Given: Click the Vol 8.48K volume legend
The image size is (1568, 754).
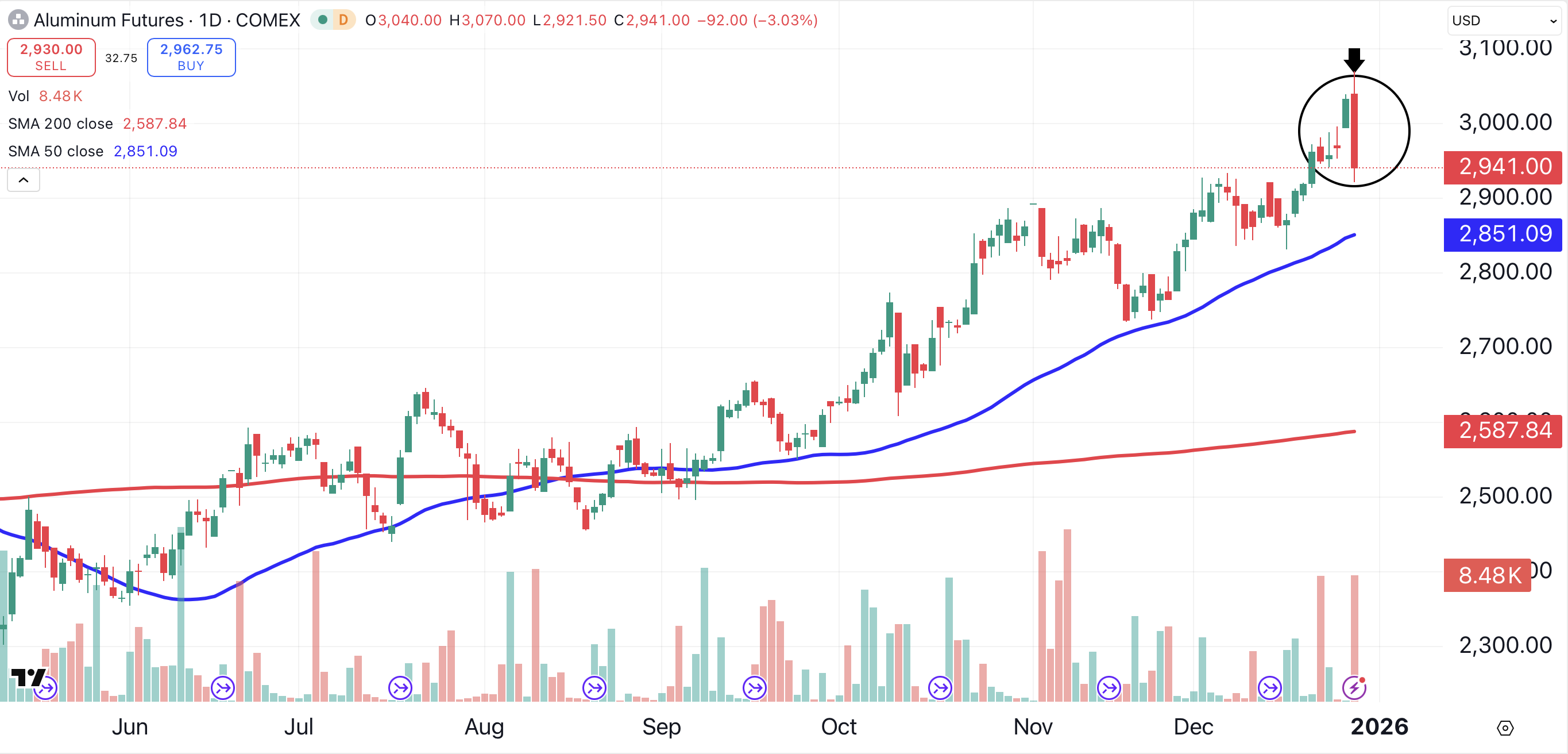Looking at the screenshot, I should tap(45, 96).
